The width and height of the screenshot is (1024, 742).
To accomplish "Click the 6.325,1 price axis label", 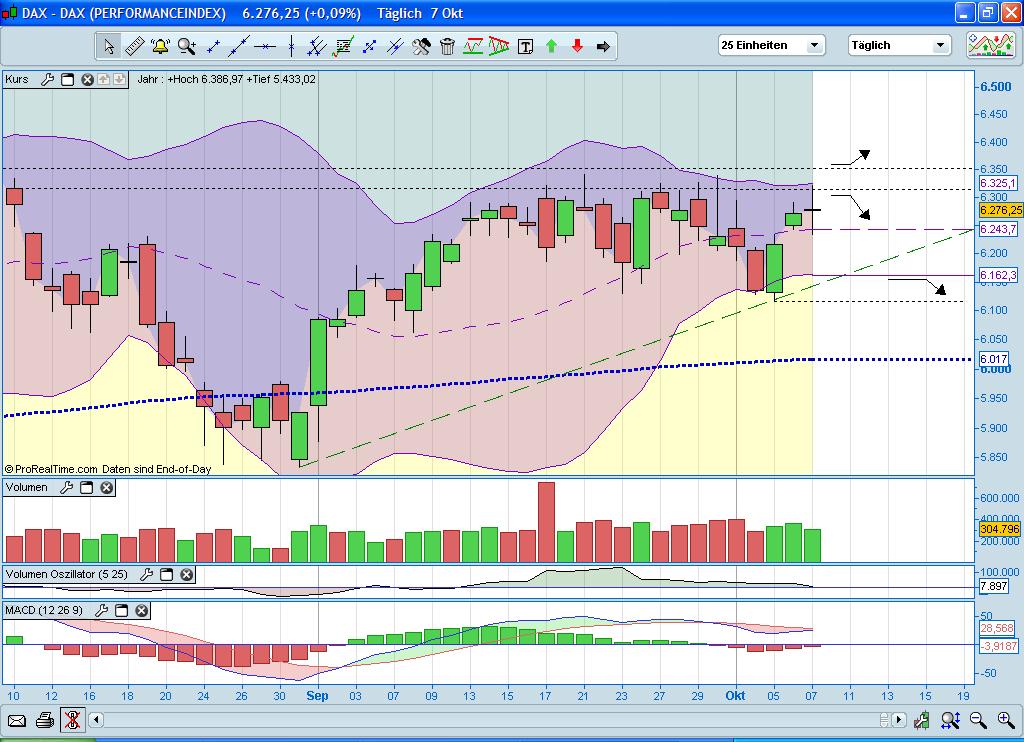I will click(998, 184).
